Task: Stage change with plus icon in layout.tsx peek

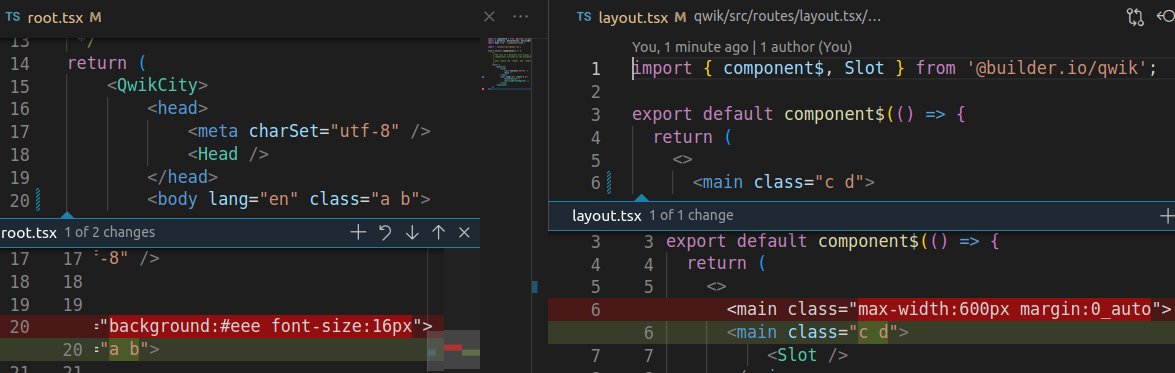Action: [1167, 216]
